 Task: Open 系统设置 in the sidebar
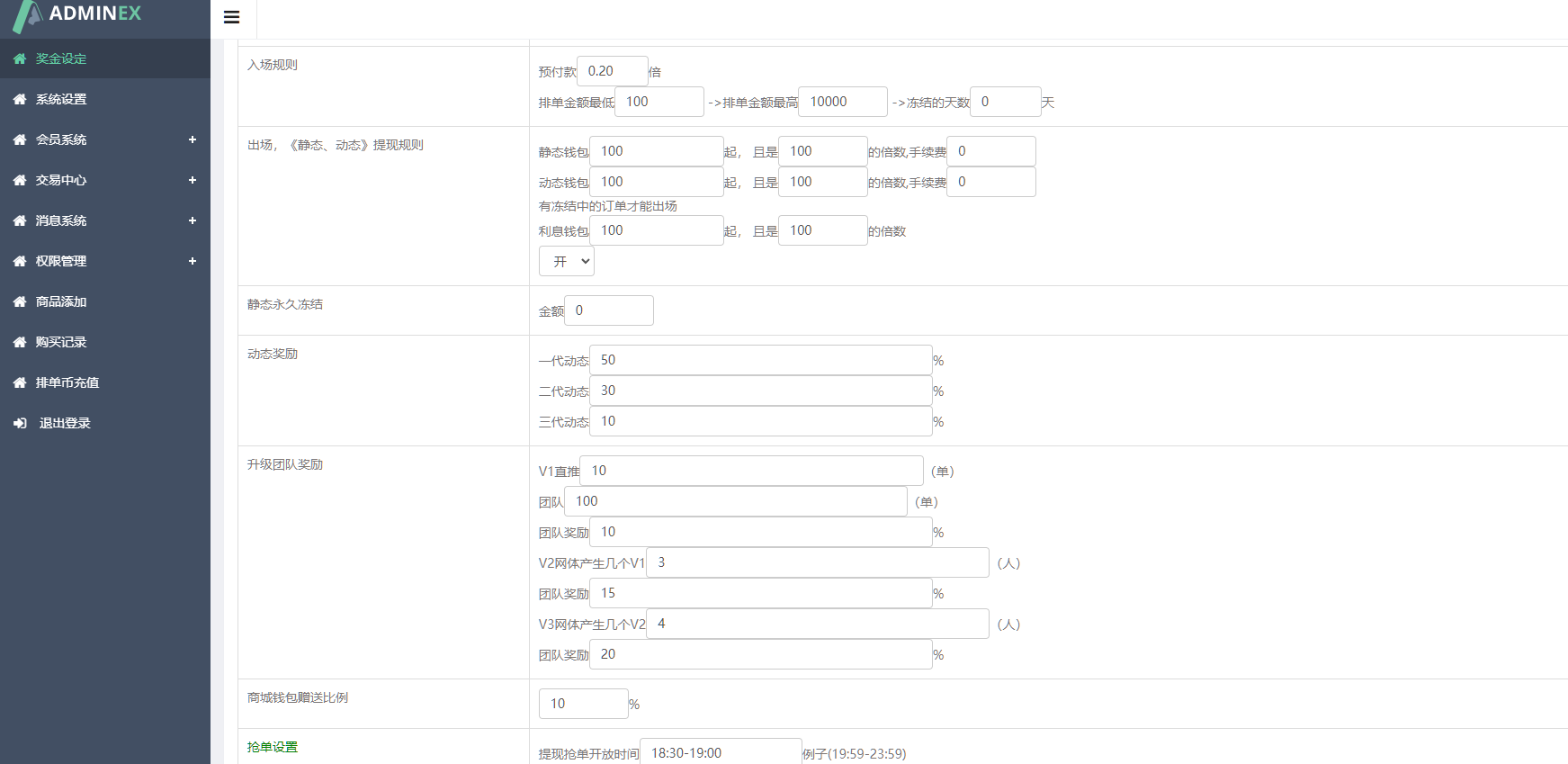coord(61,100)
